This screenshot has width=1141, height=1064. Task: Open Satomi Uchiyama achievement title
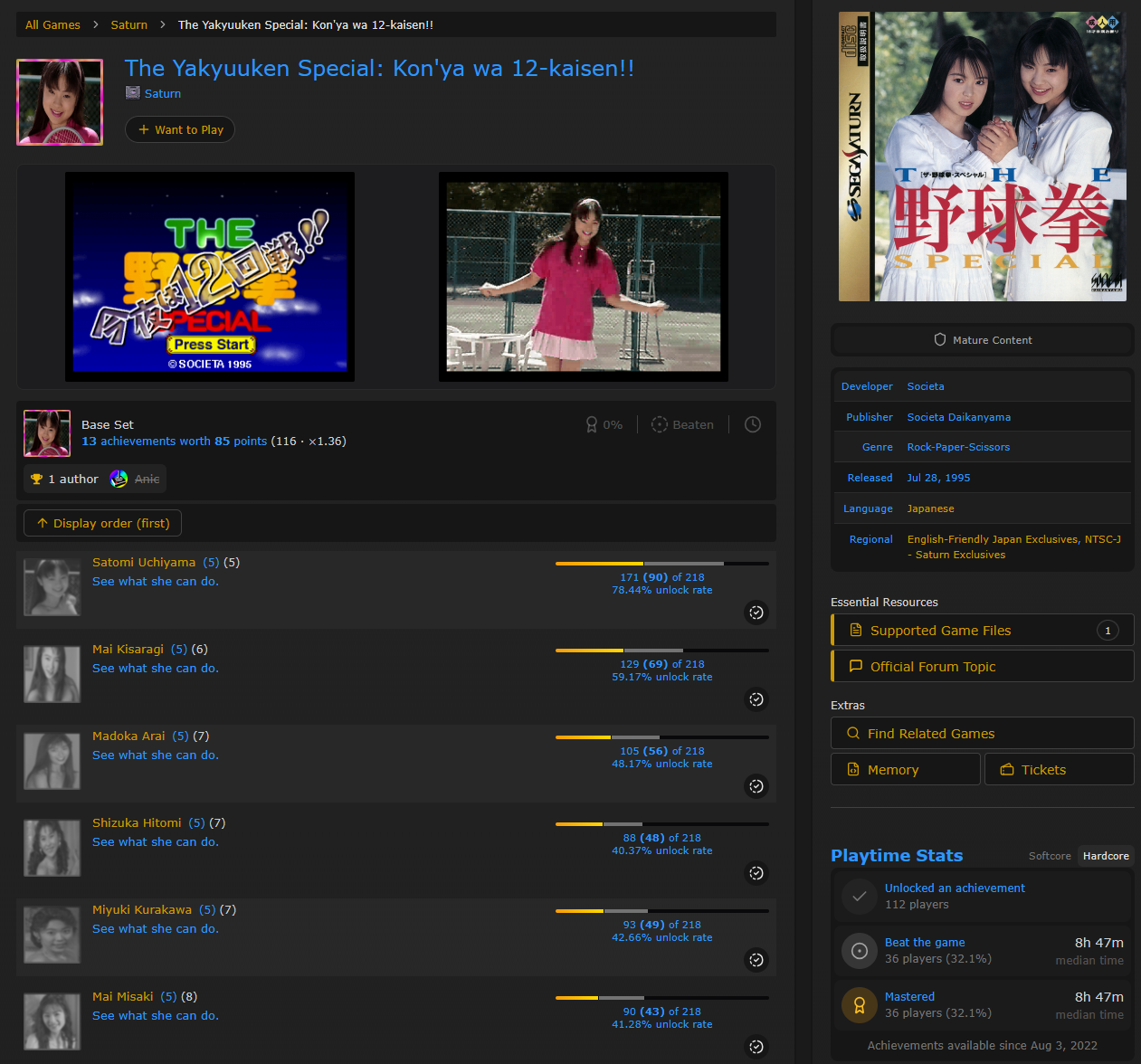(x=144, y=562)
